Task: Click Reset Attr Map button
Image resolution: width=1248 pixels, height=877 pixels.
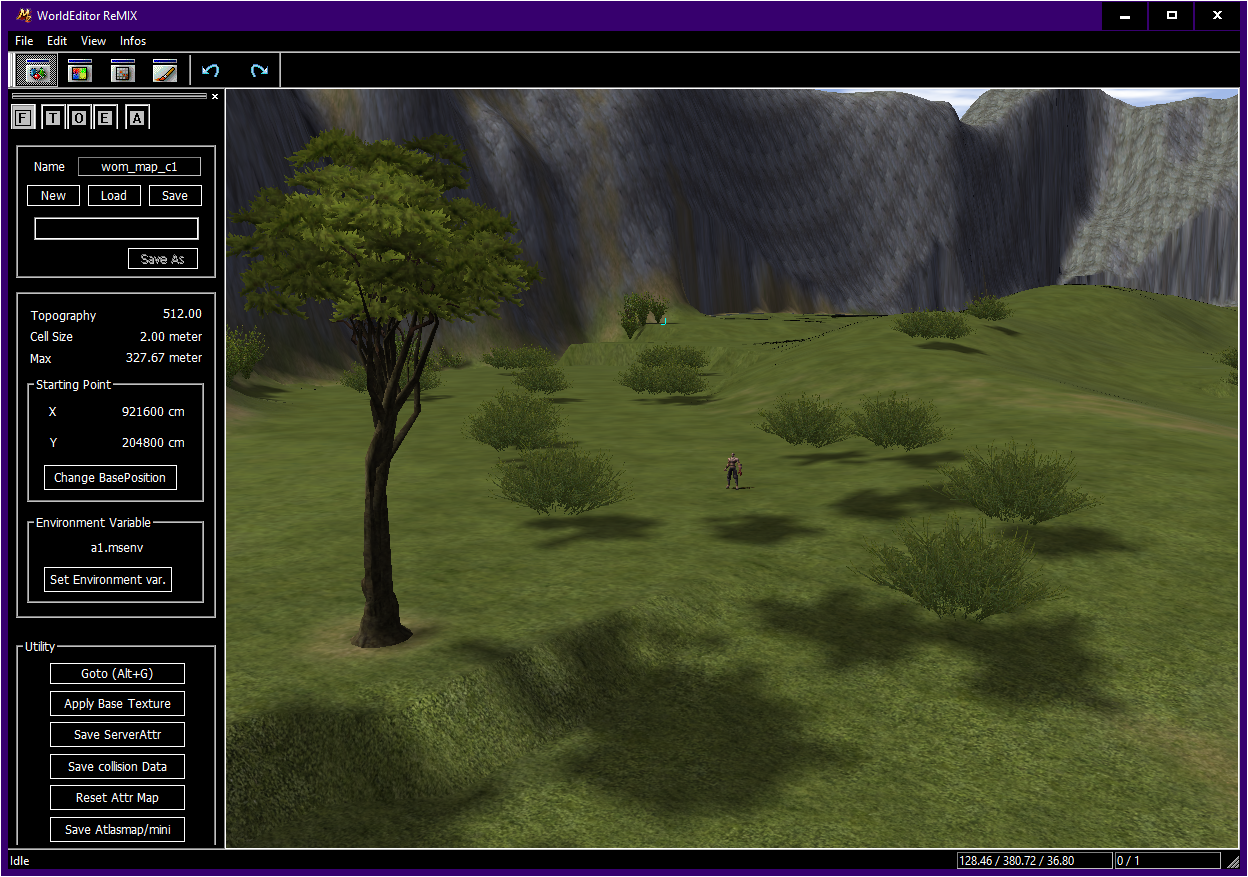Action: click(117, 798)
